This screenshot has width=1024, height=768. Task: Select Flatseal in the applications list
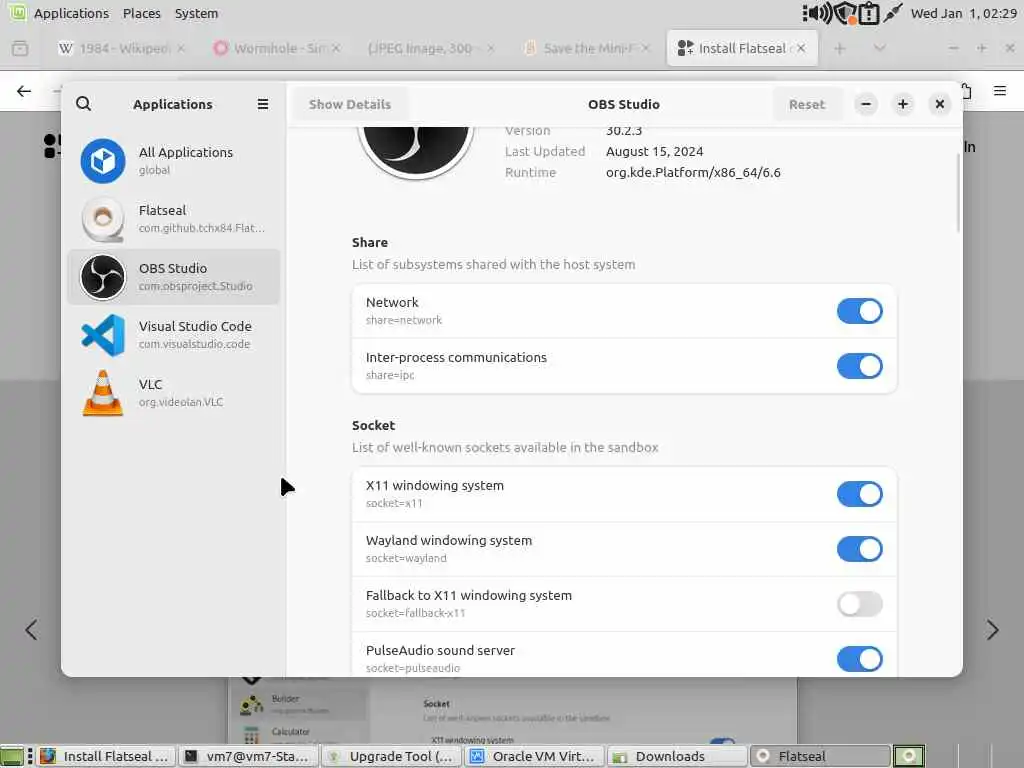[174, 219]
